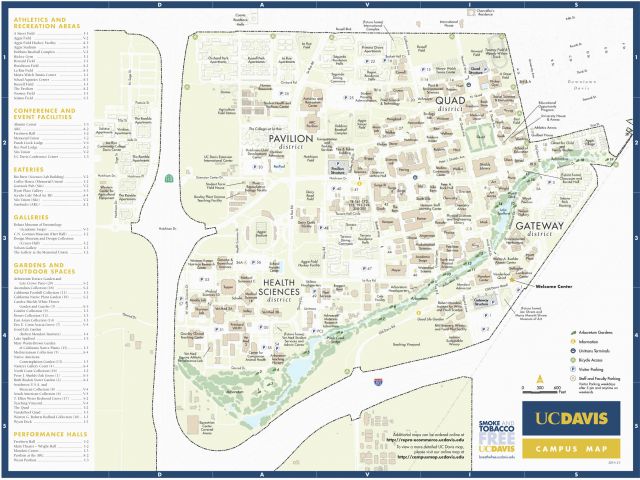Click the P 48 parking marker
Image resolution: width=640 pixels, height=480 pixels.
(x=324, y=227)
